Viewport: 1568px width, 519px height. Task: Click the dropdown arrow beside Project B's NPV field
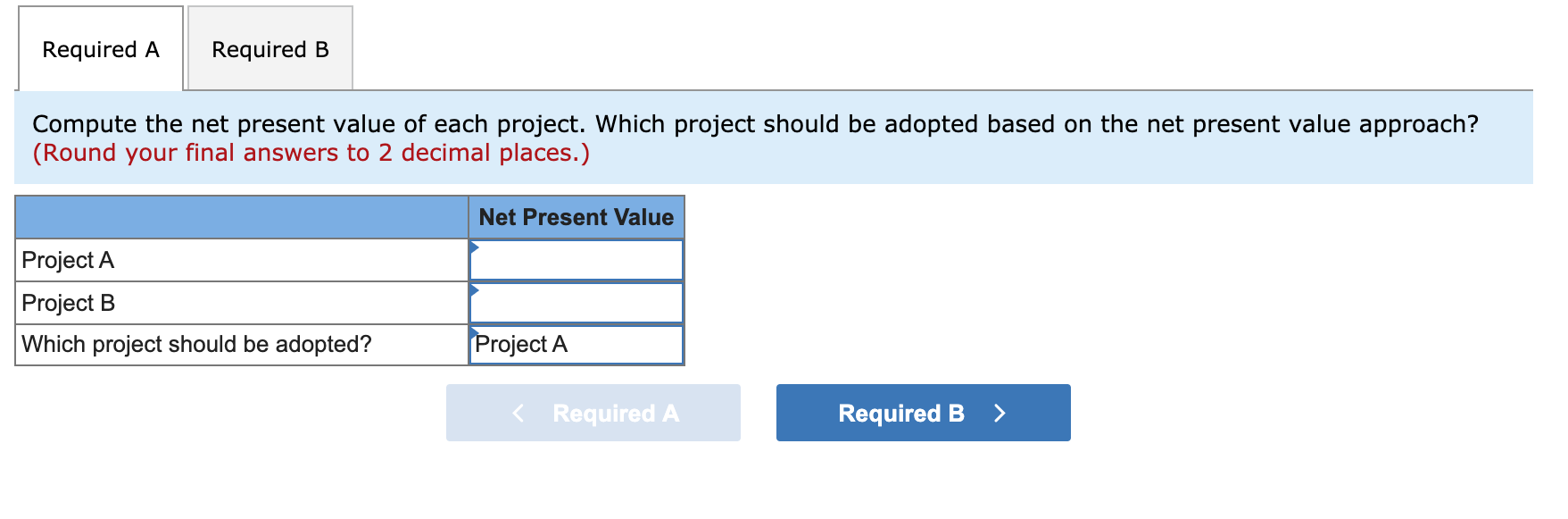click(x=473, y=289)
